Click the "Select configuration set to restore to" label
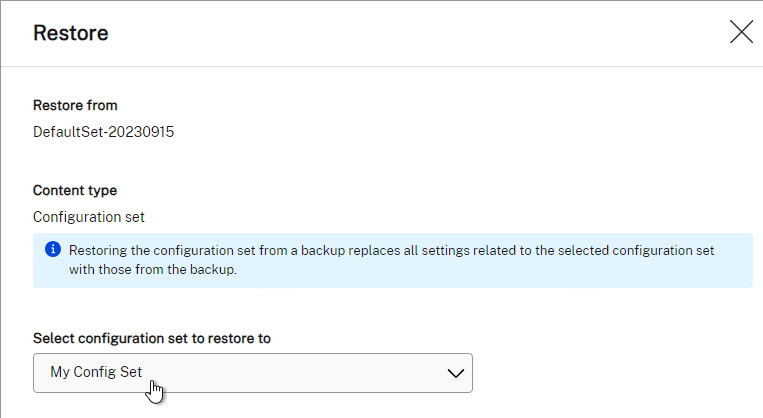This screenshot has width=763, height=418. click(x=152, y=338)
